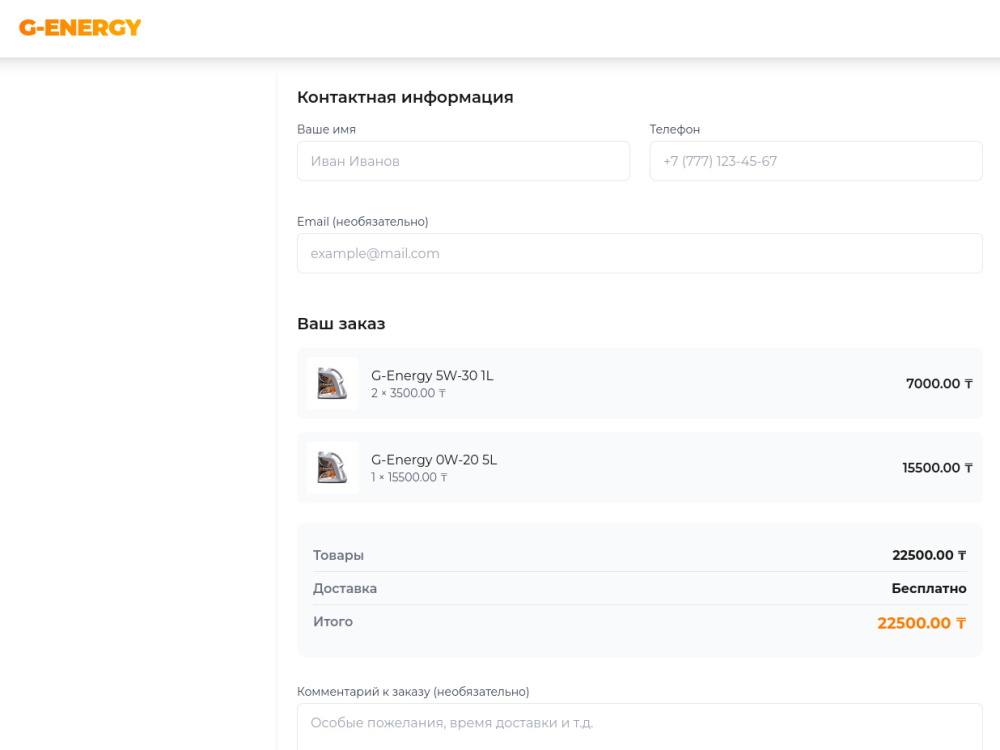
Task: Click the 15500.00 ₸ item price
Action: (x=937, y=467)
